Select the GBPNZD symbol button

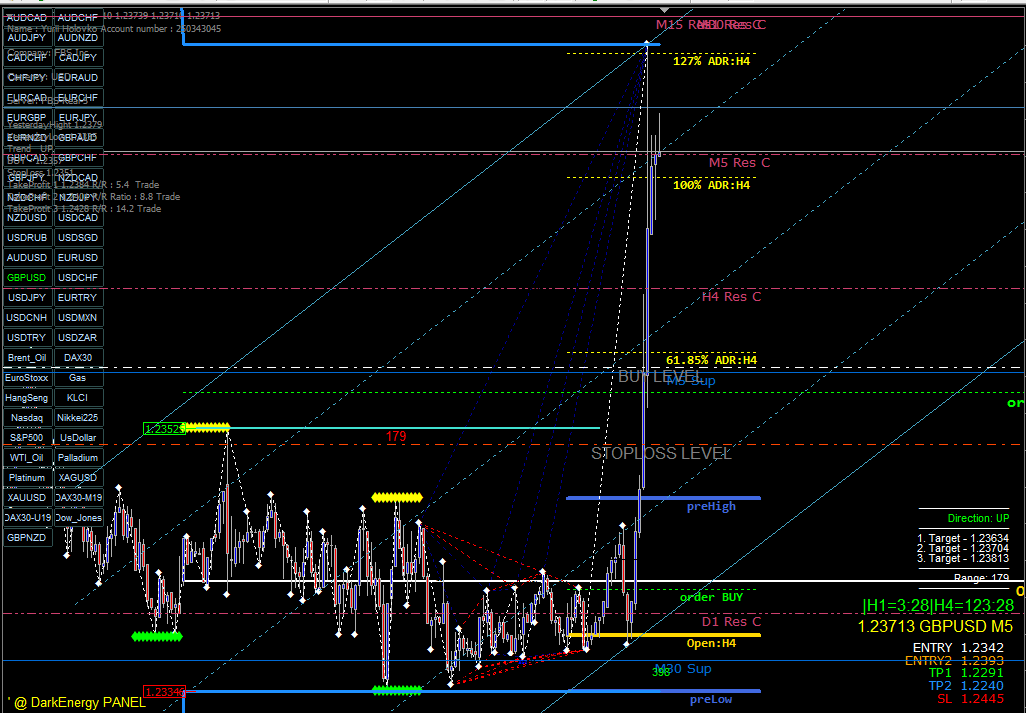(x=27, y=538)
